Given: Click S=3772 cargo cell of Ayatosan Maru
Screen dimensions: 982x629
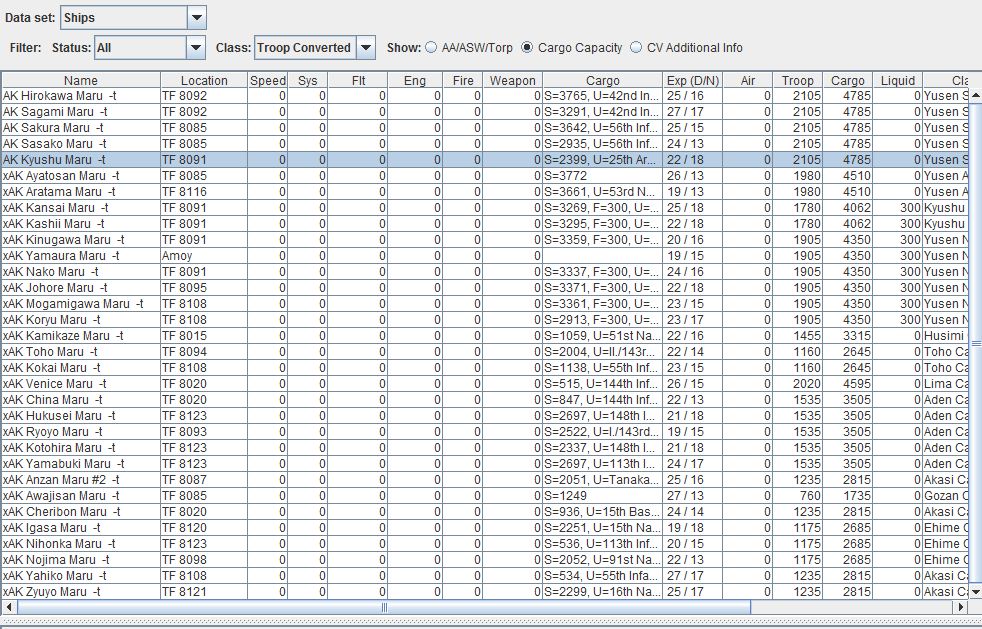Looking at the screenshot, I should click(x=602, y=176).
